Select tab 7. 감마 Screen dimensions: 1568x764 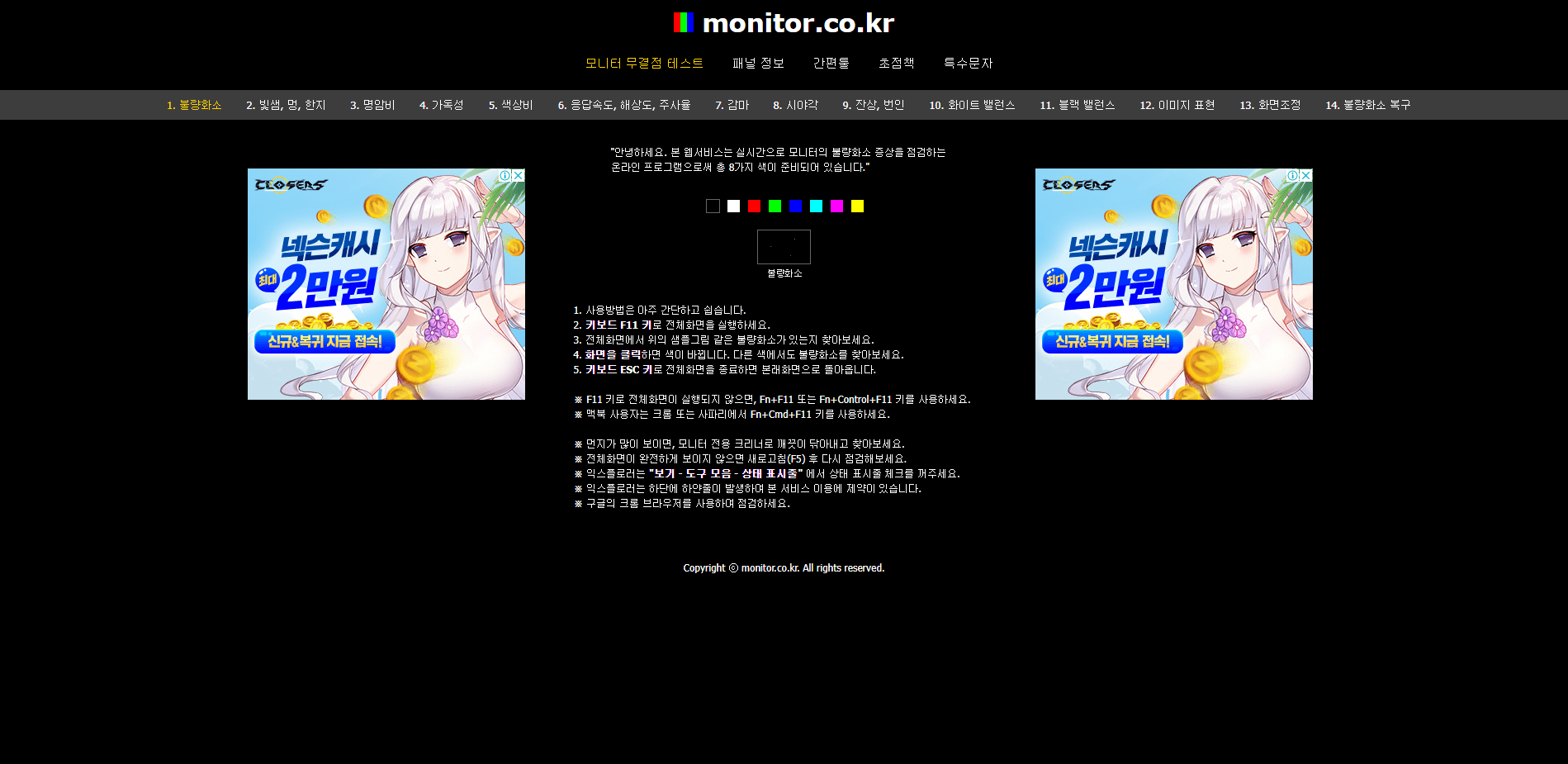[732, 105]
